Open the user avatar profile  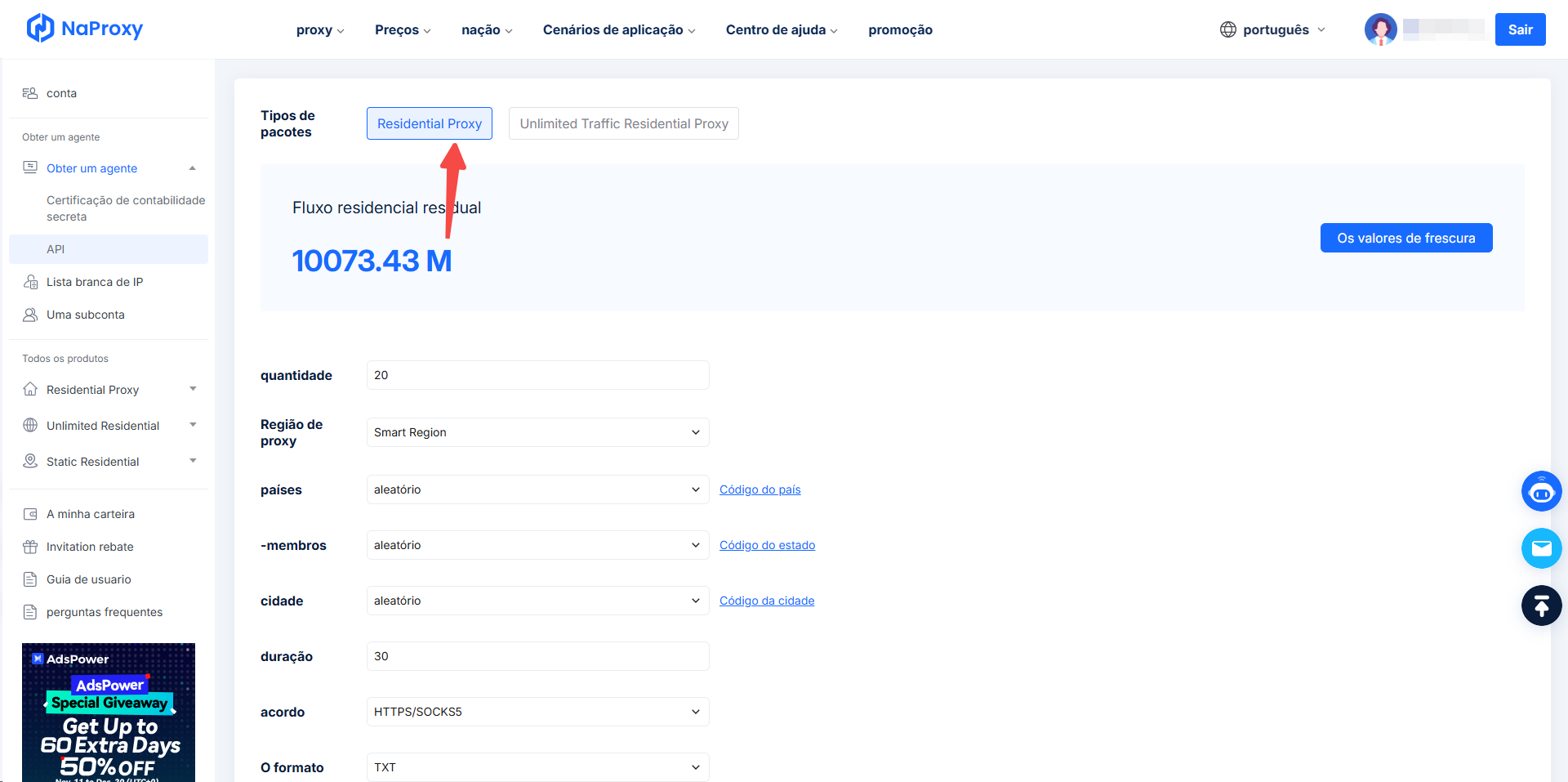tap(1381, 29)
